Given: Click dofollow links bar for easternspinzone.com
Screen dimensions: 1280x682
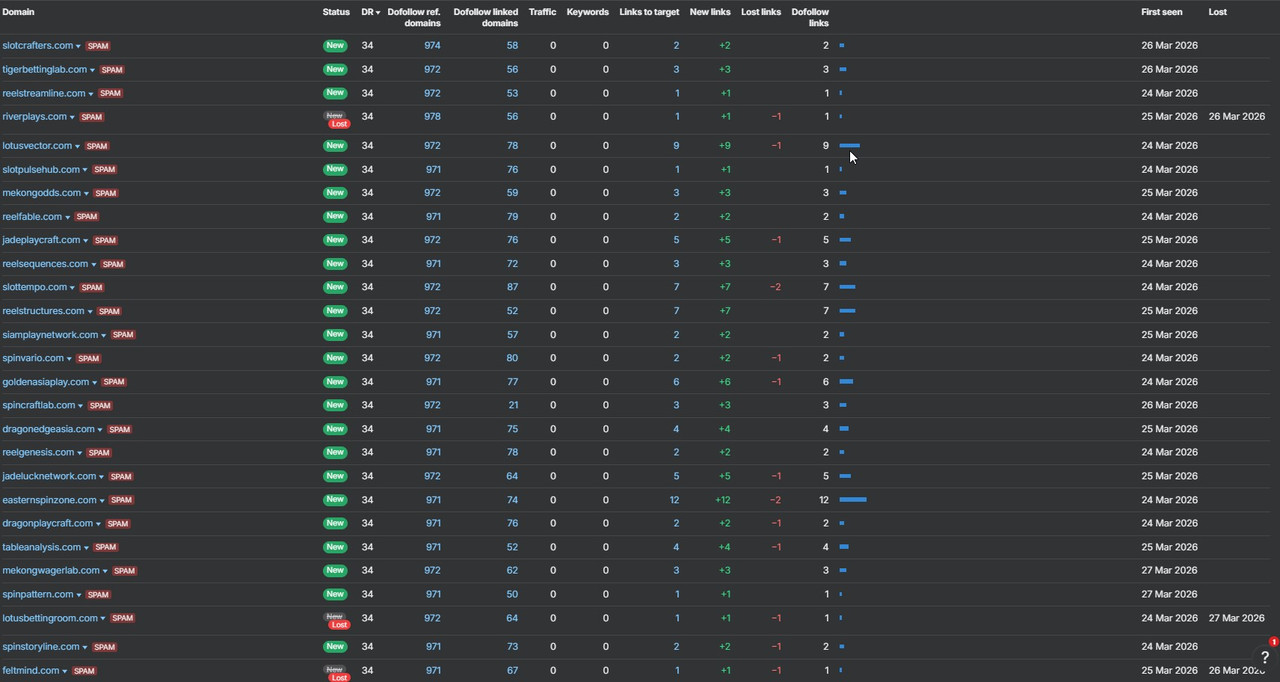Looking at the screenshot, I should [x=853, y=500].
